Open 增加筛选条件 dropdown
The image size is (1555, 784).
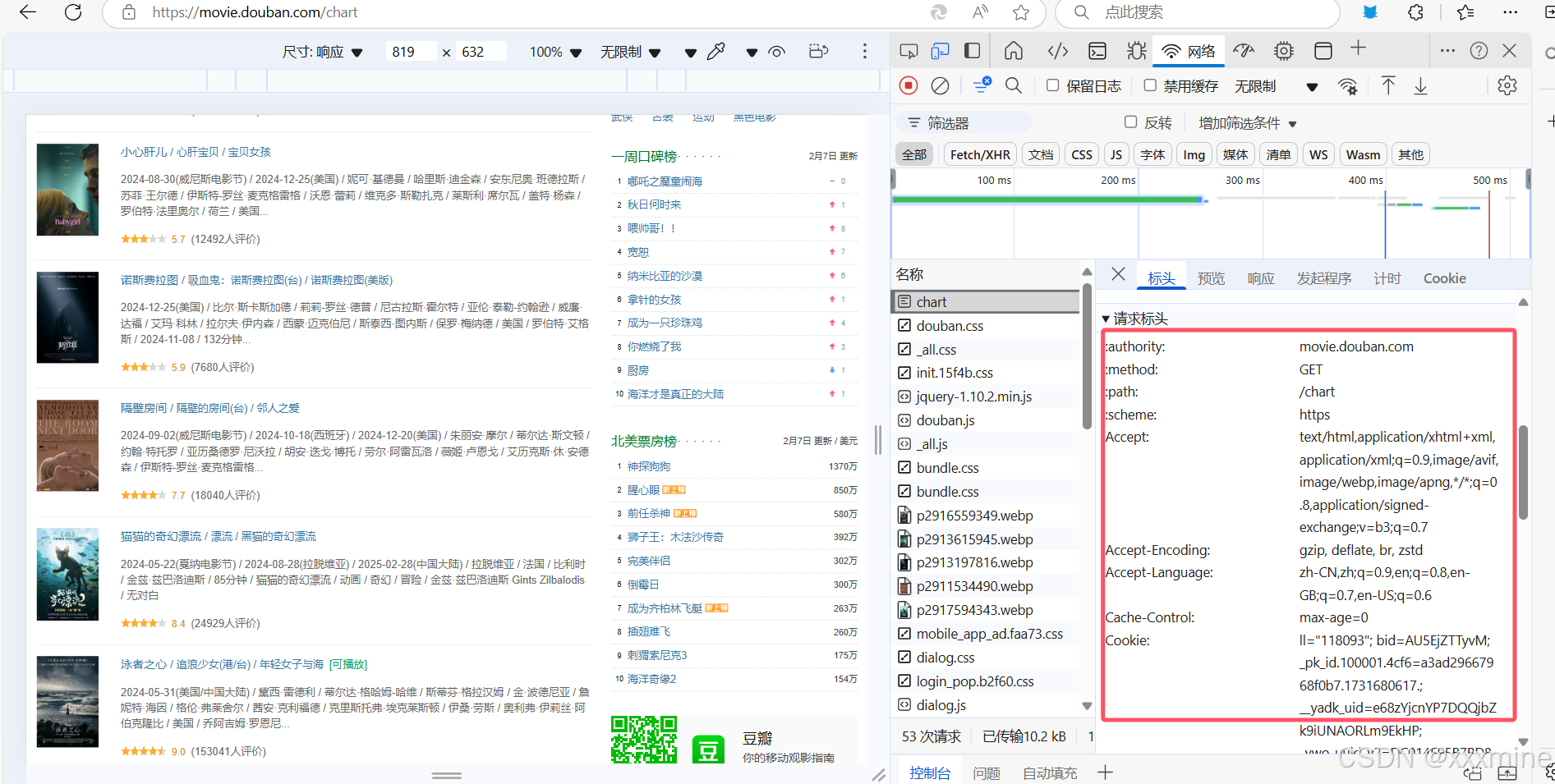tap(1247, 123)
